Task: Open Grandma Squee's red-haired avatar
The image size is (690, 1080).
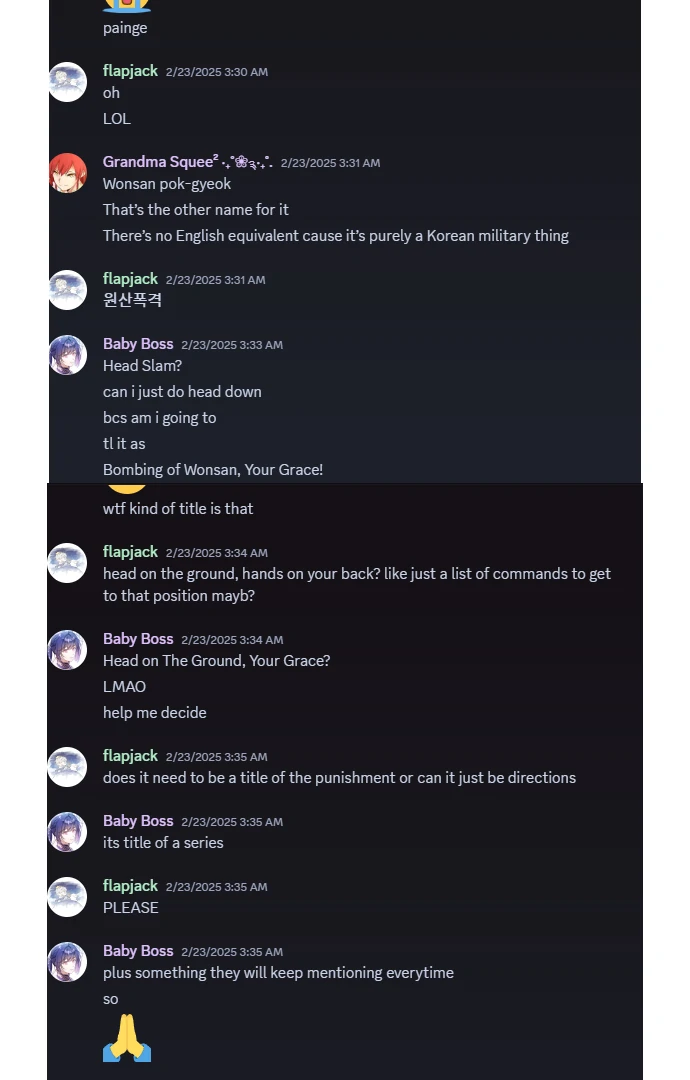Action: [68, 173]
